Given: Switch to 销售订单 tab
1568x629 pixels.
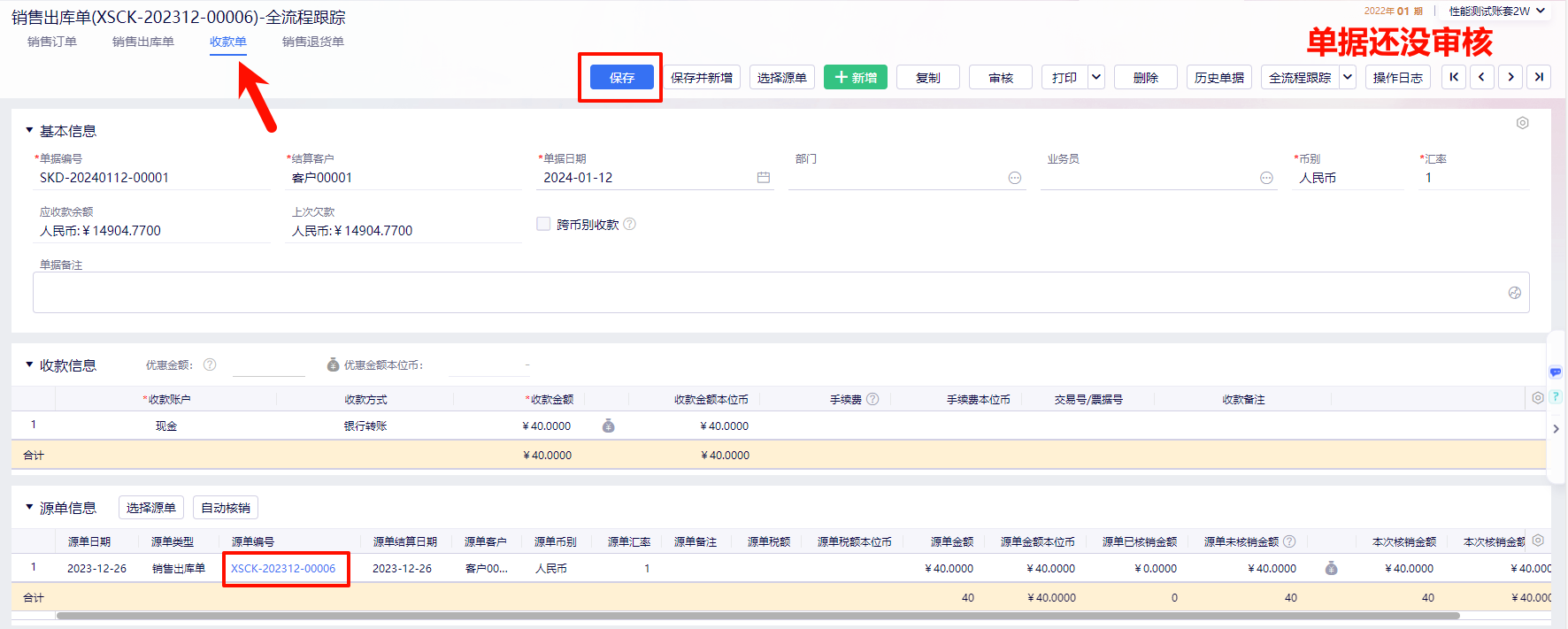Looking at the screenshot, I should coord(52,42).
